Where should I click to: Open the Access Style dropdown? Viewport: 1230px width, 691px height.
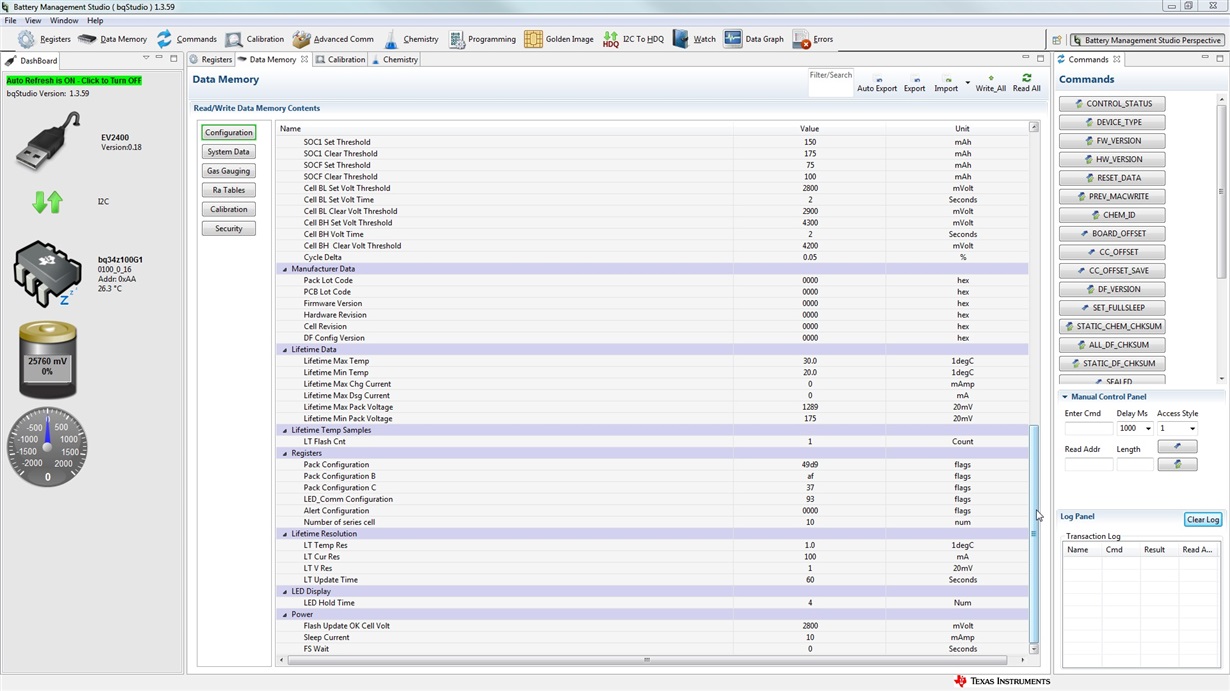(1191, 428)
